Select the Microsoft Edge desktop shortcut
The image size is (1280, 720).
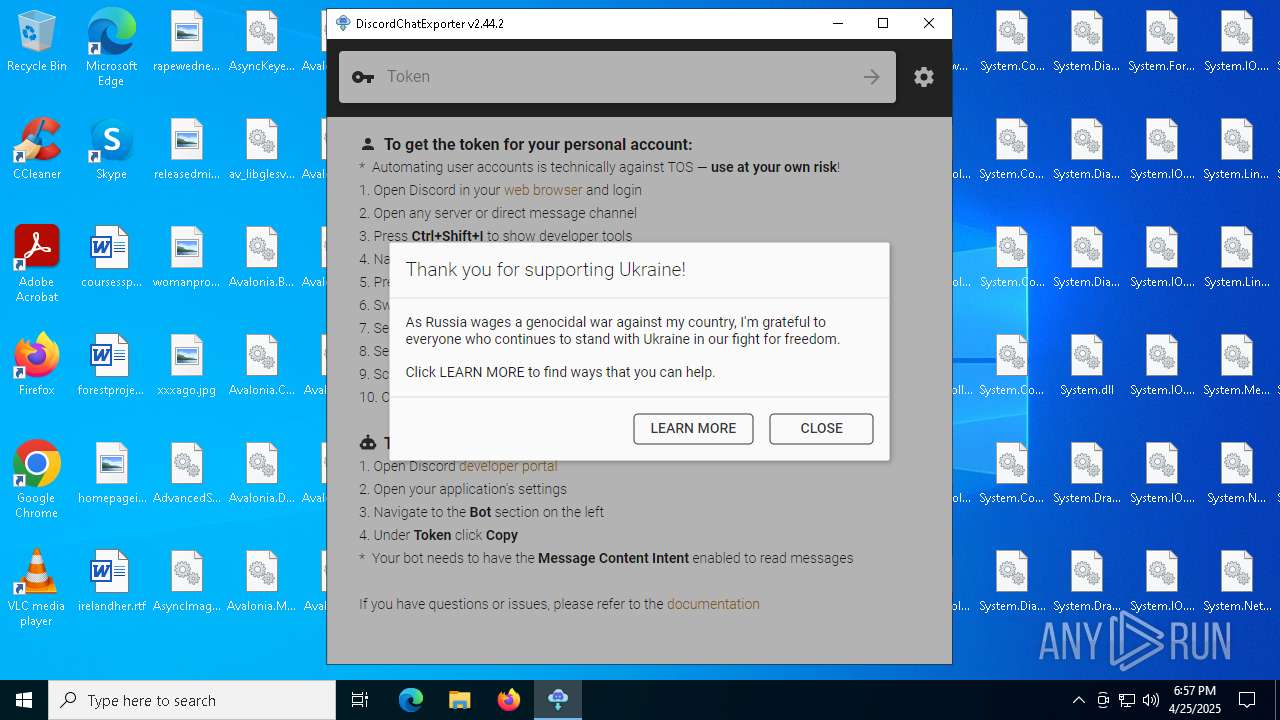111,48
